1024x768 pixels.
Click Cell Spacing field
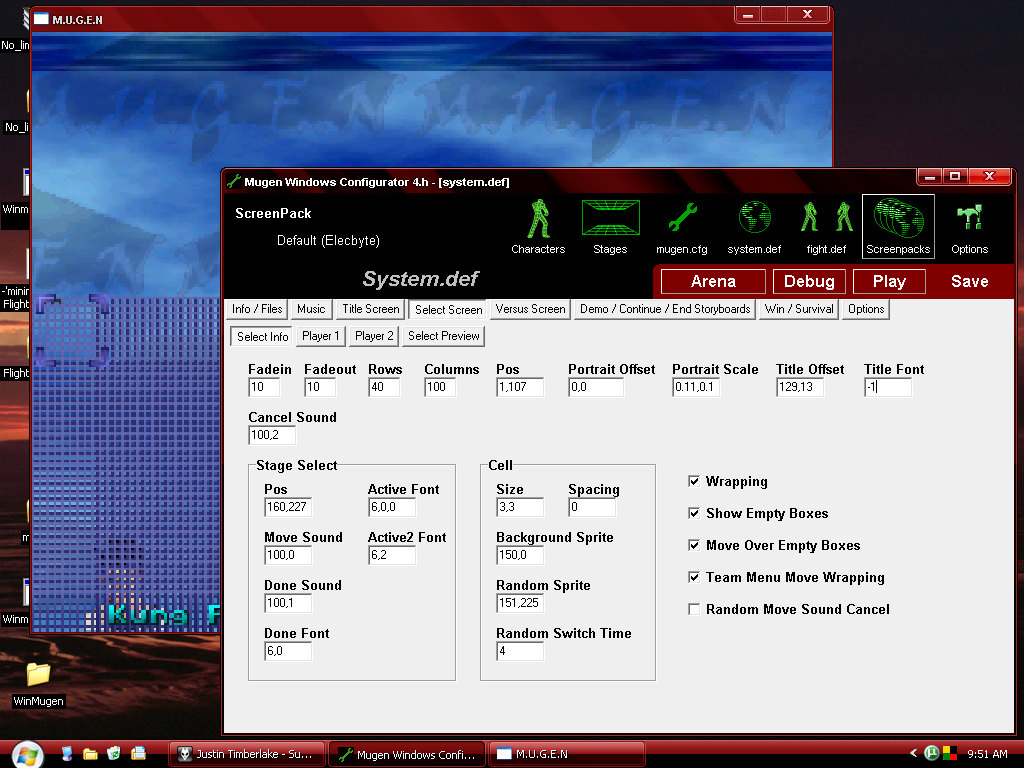coord(592,507)
